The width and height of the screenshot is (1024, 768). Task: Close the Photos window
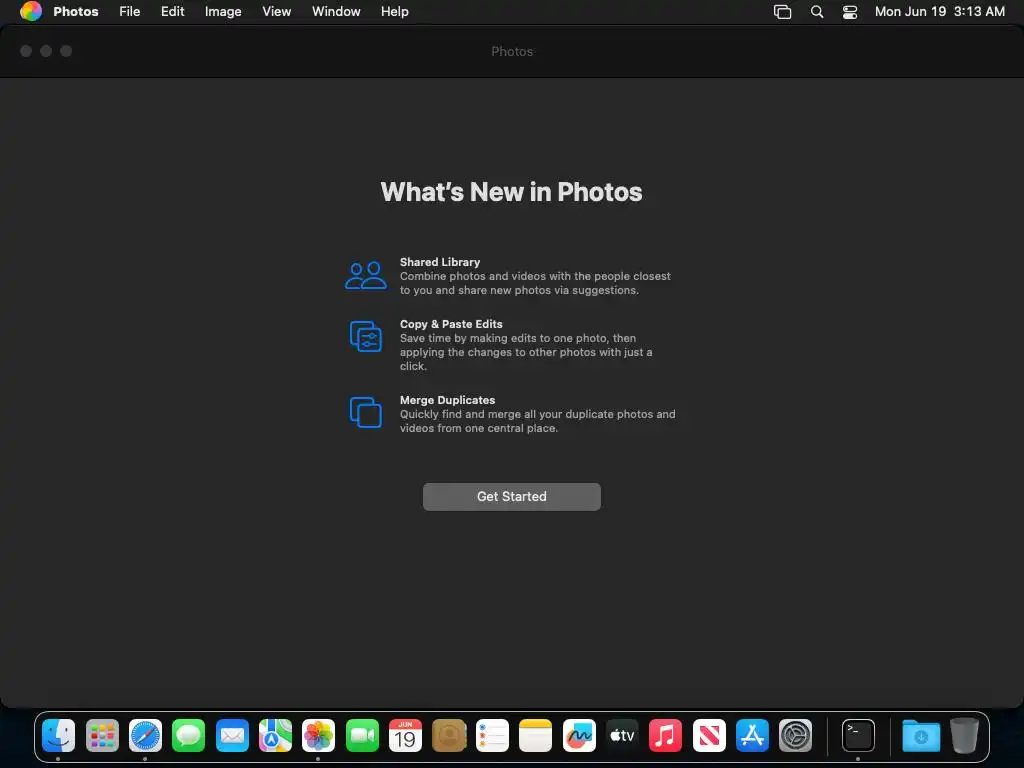point(26,51)
